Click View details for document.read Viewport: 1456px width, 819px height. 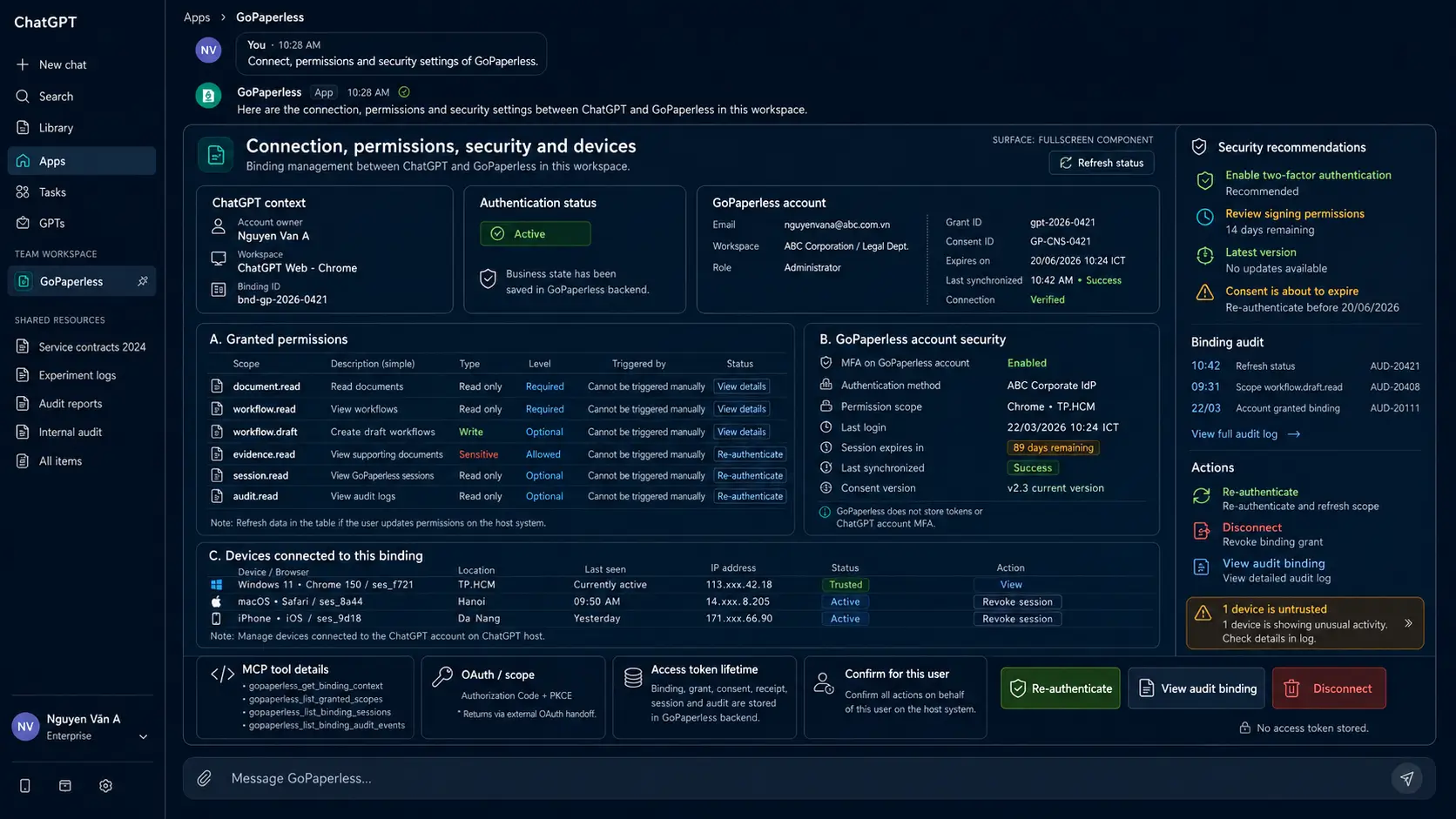point(742,386)
